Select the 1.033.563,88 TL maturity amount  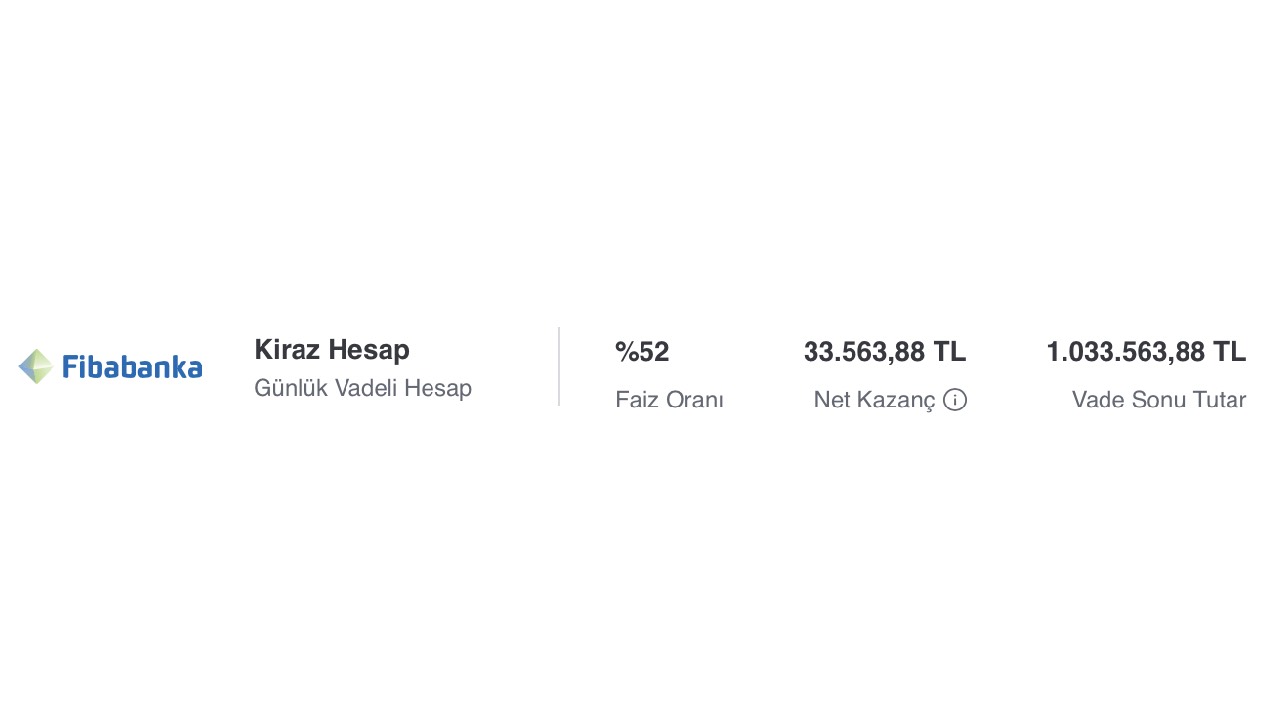1146,352
